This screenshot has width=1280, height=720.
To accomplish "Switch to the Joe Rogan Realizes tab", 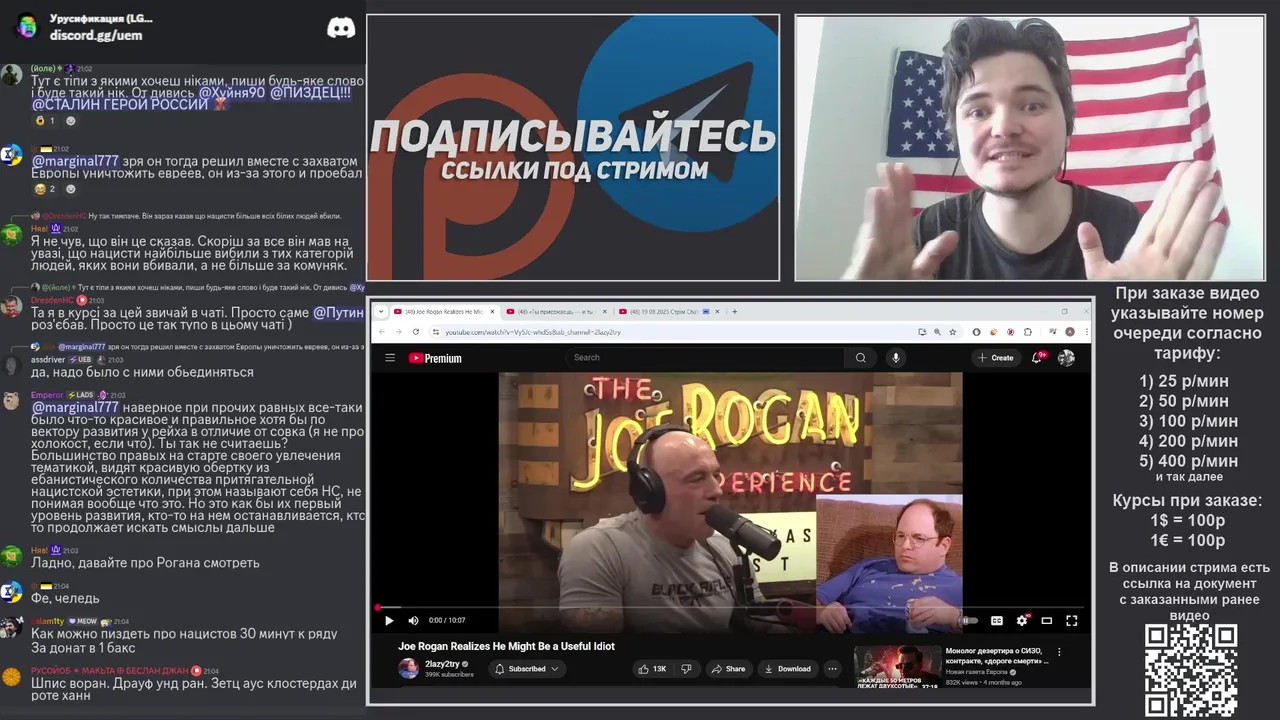I will (443, 311).
